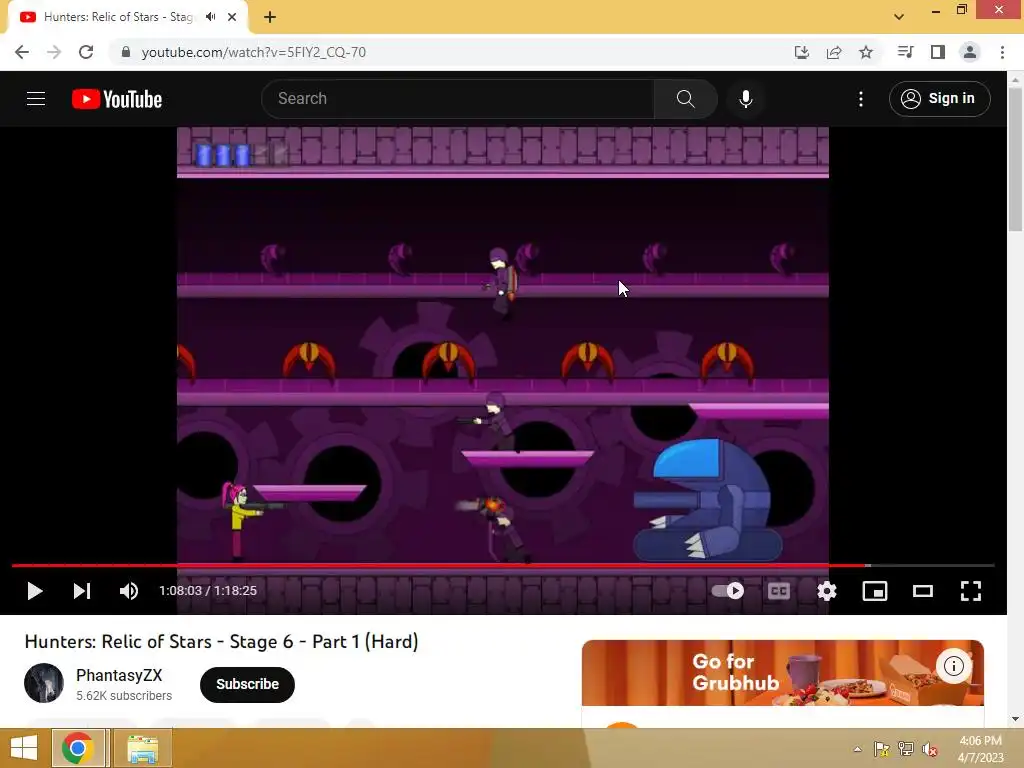The height and width of the screenshot is (768, 1024).
Task: Reload the current page
Action: pyautogui.click(x=86, y=52)
